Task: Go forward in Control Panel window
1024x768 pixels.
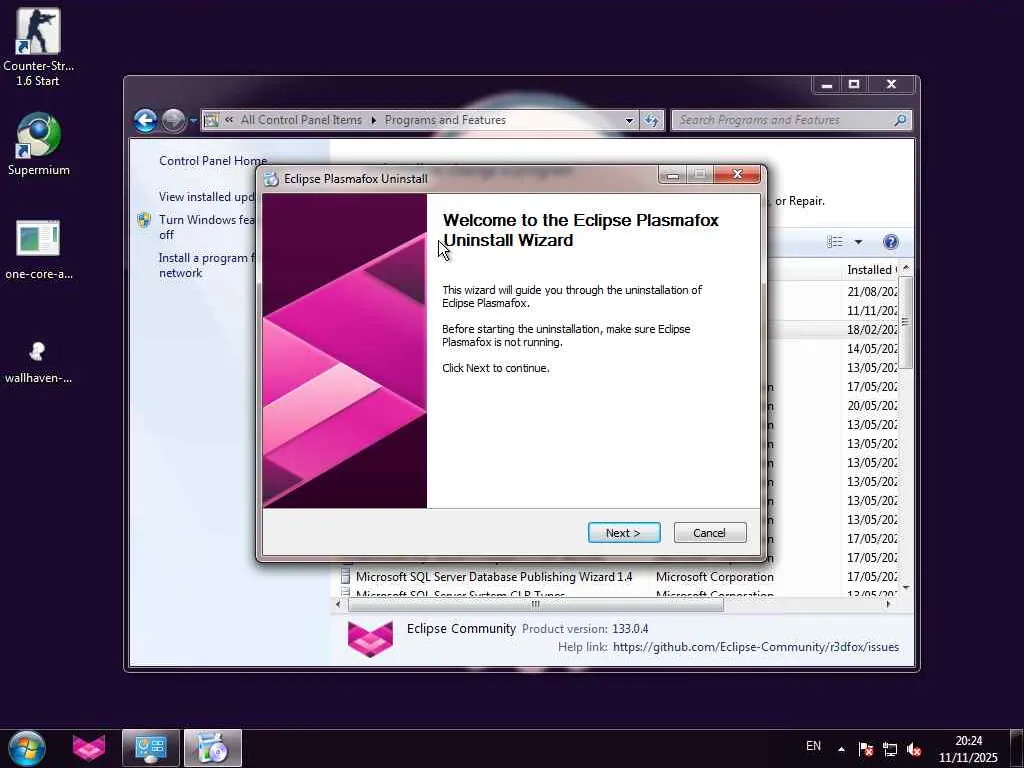Action: (x=173, y=120)
